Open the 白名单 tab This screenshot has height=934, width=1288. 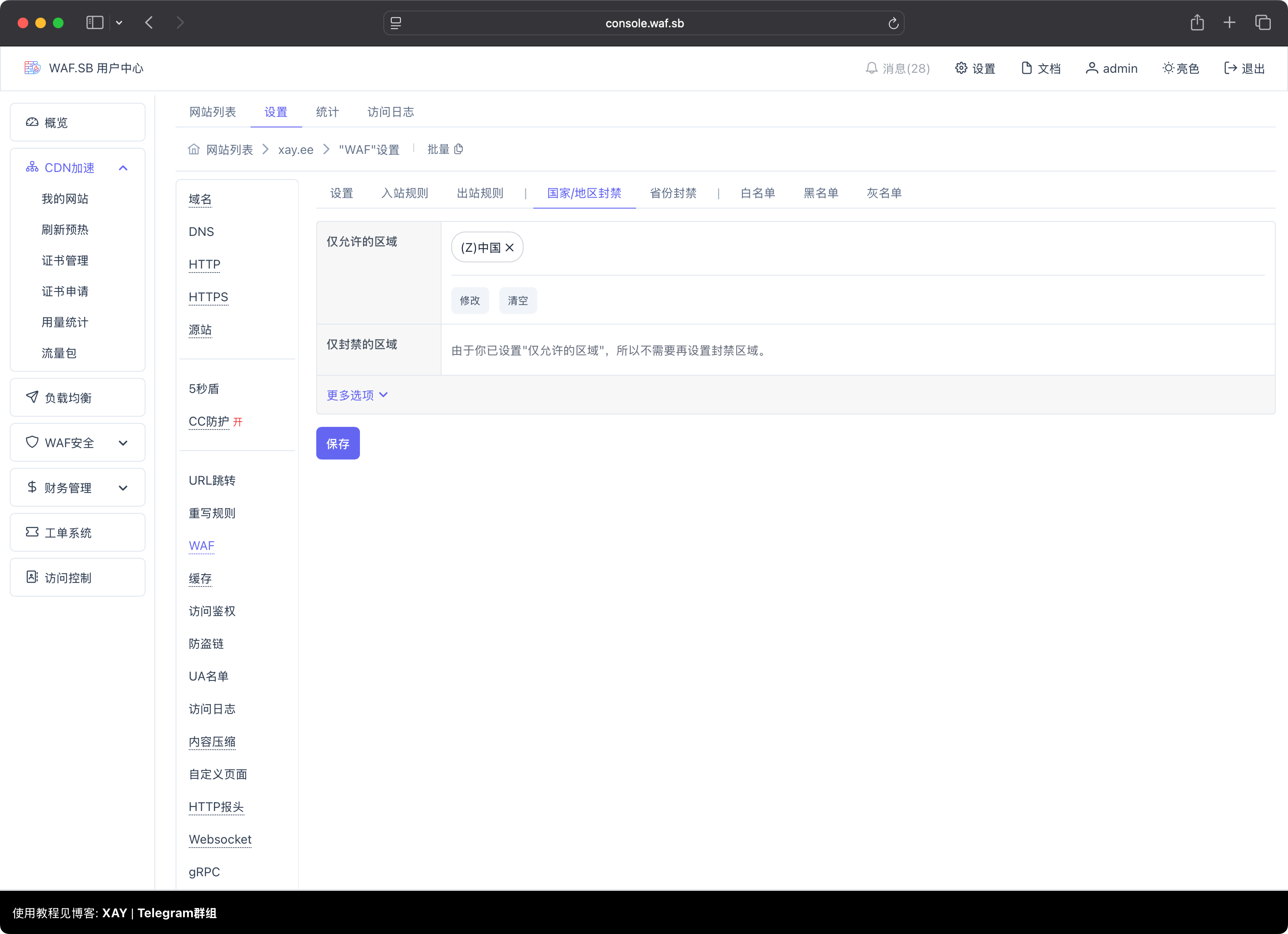(758, 193)
